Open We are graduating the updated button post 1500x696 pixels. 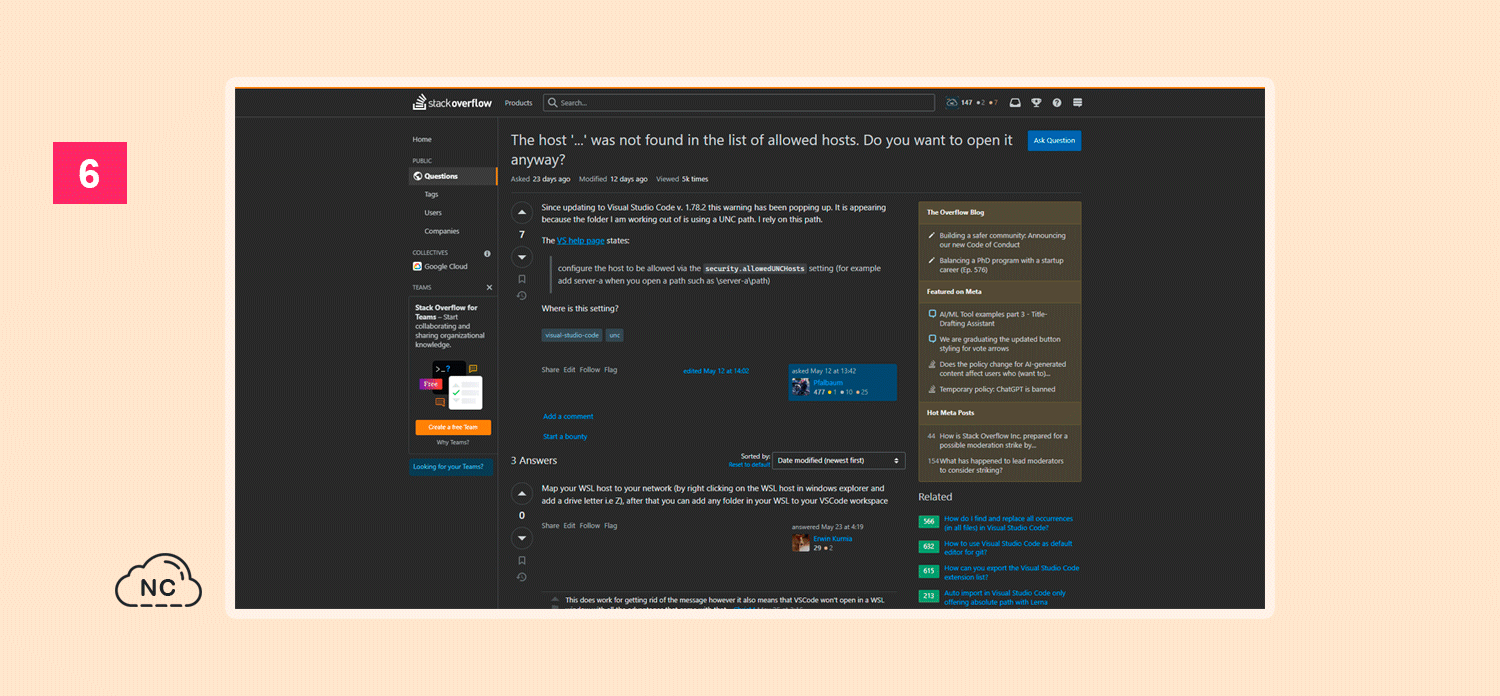(x=999, y=343)
